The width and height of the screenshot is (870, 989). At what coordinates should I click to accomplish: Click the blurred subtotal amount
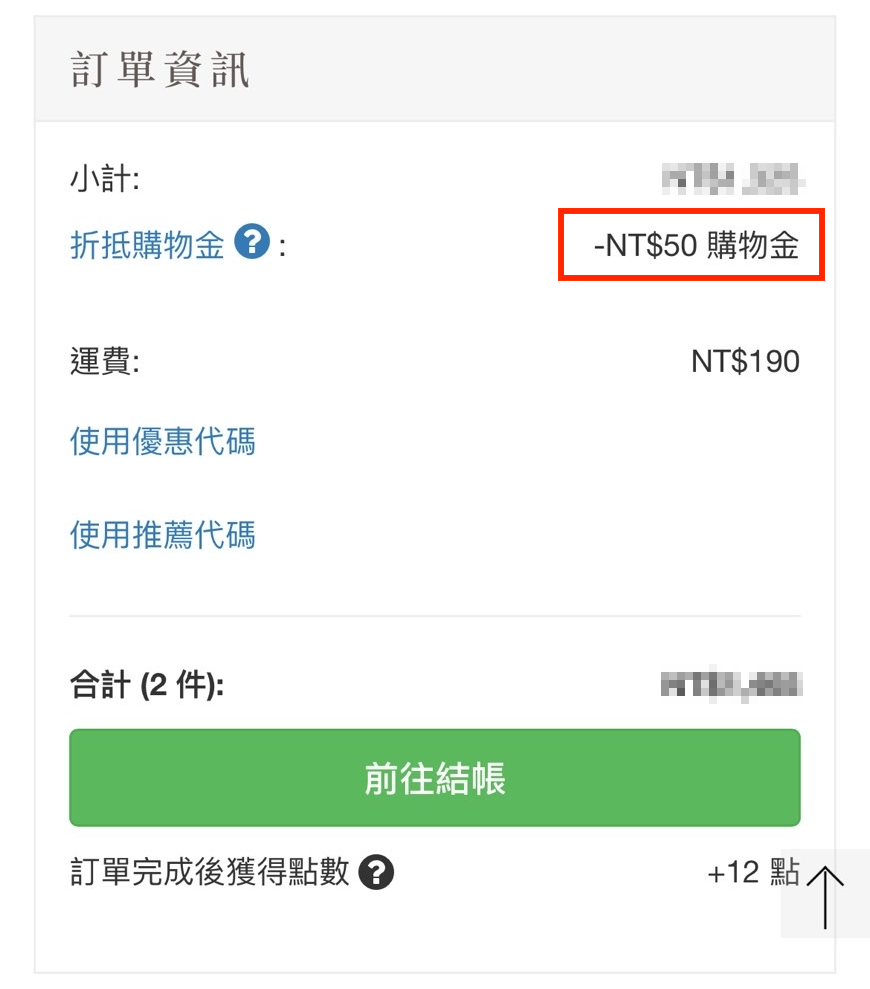733,181
